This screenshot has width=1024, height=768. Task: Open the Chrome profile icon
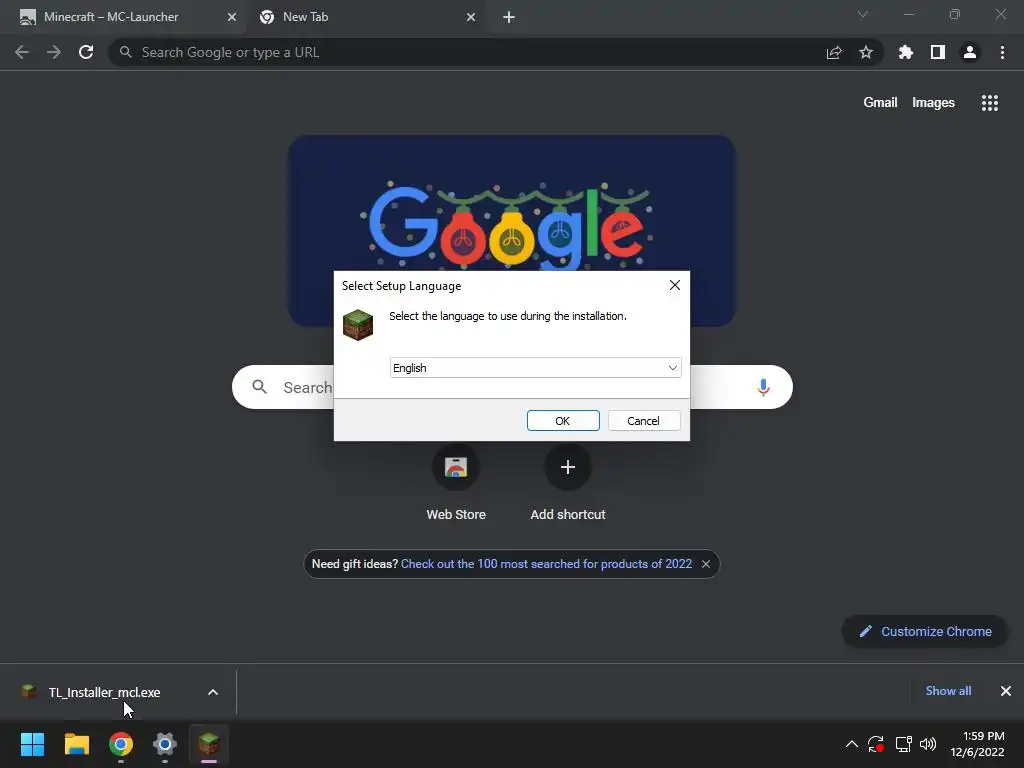coord(970,52)
